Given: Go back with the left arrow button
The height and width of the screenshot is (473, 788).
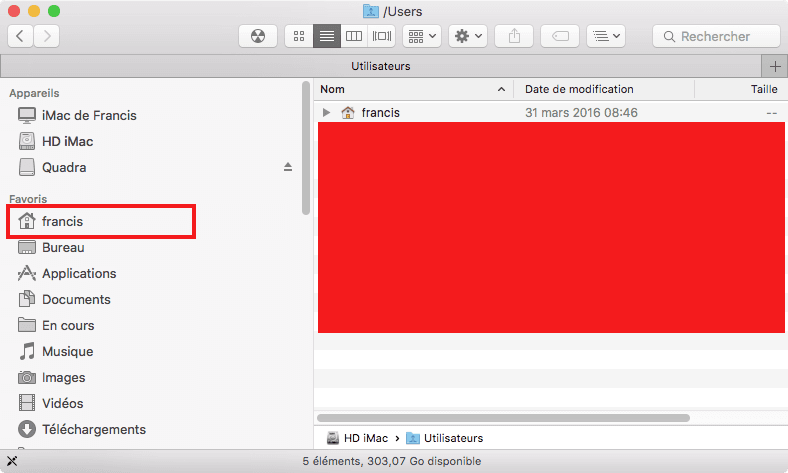Looking at the screenshot, I should (x=21, y=36).
